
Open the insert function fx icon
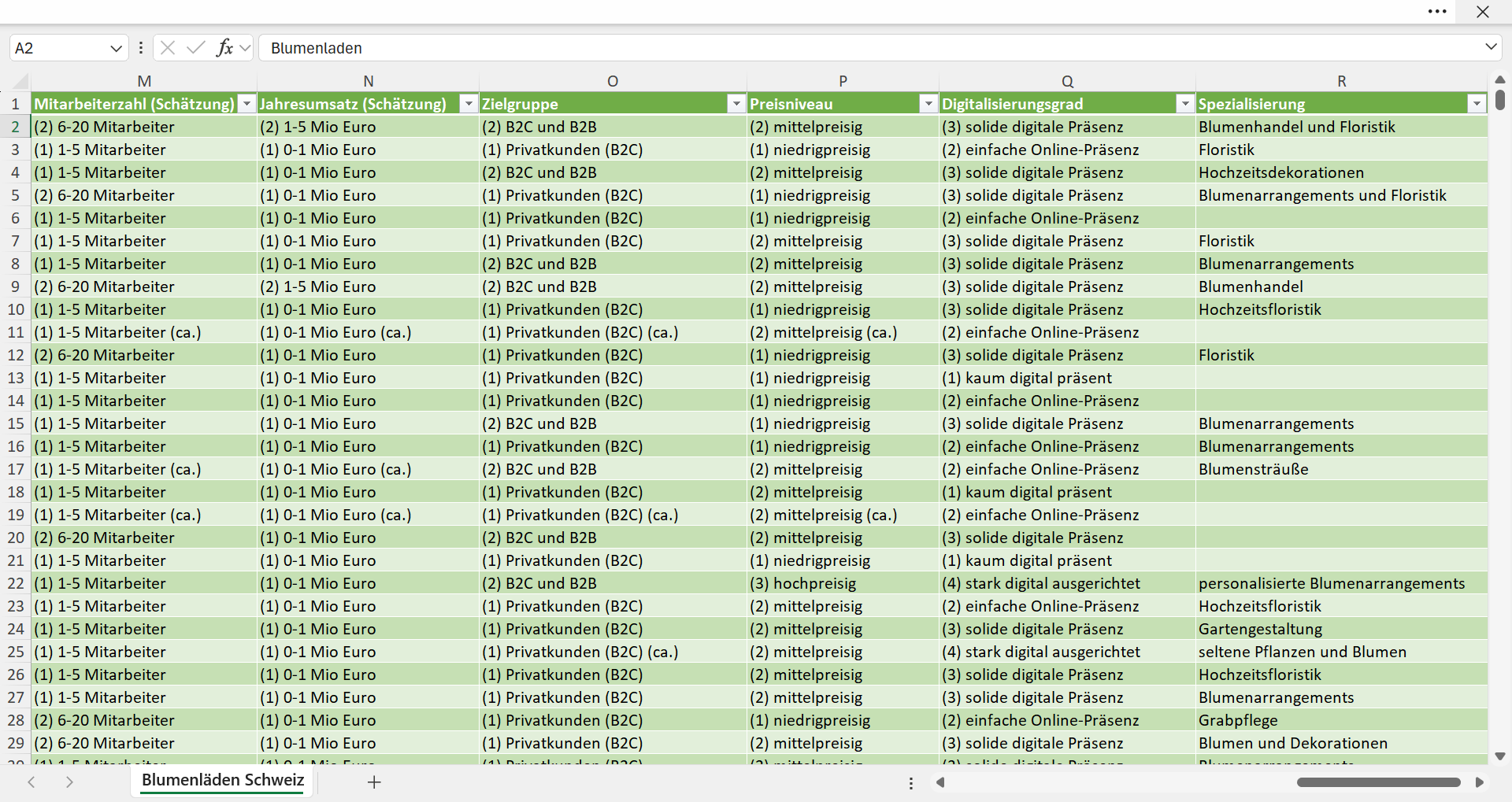point(224,48)
